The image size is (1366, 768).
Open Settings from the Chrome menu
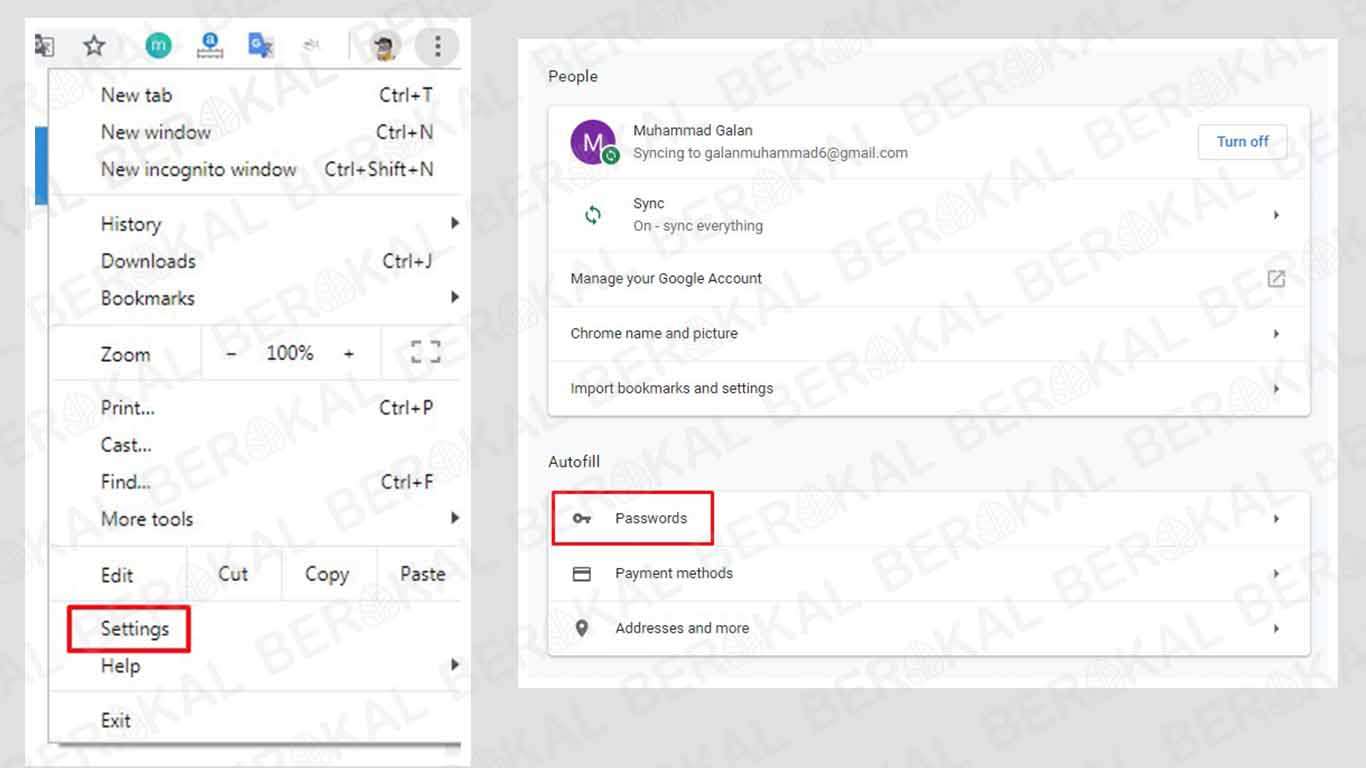[135, 629]
